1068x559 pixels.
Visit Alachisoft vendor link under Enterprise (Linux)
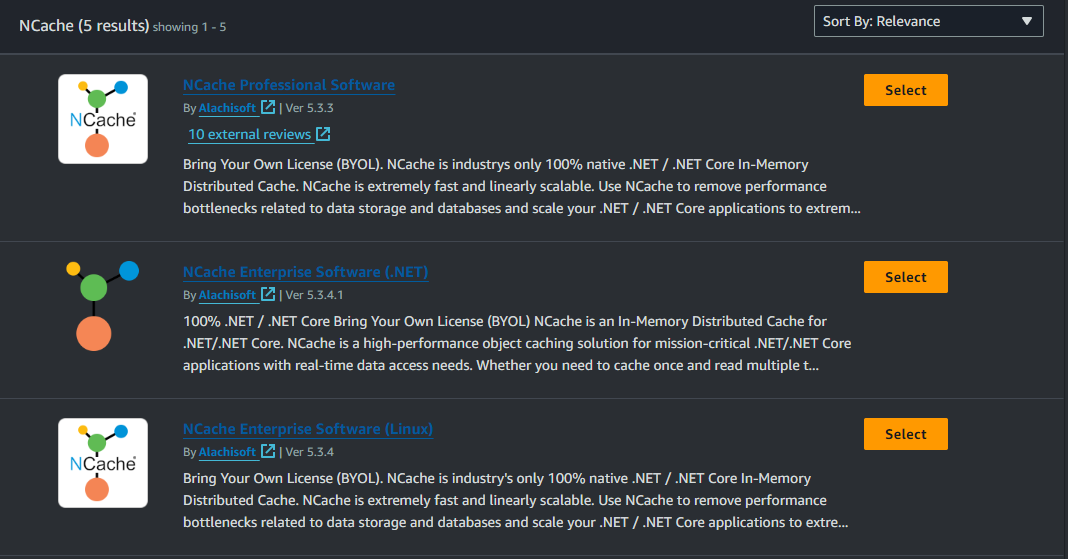click(x=227, y=452)
